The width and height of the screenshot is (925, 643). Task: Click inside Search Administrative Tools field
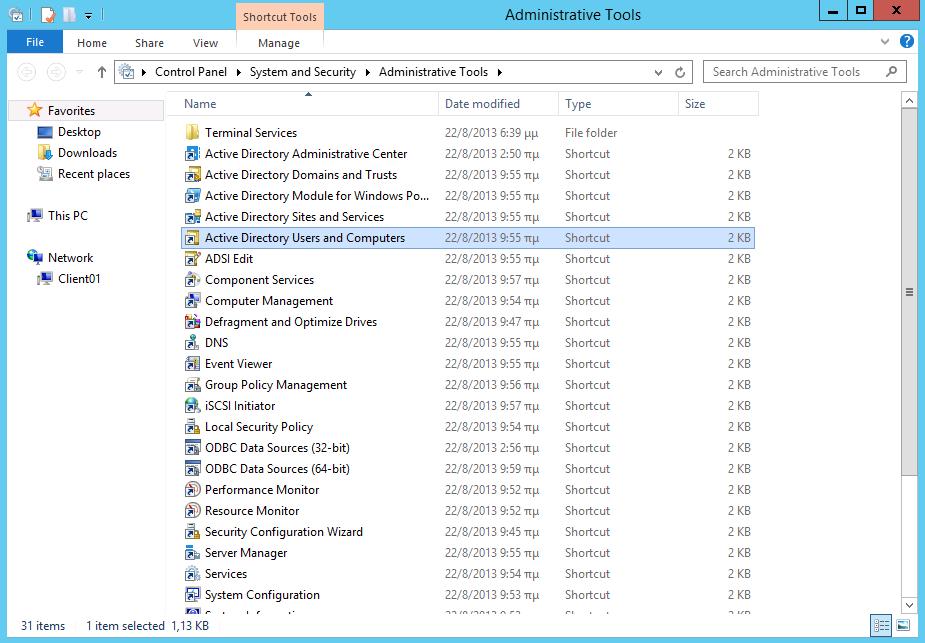(x=804, y=72)
